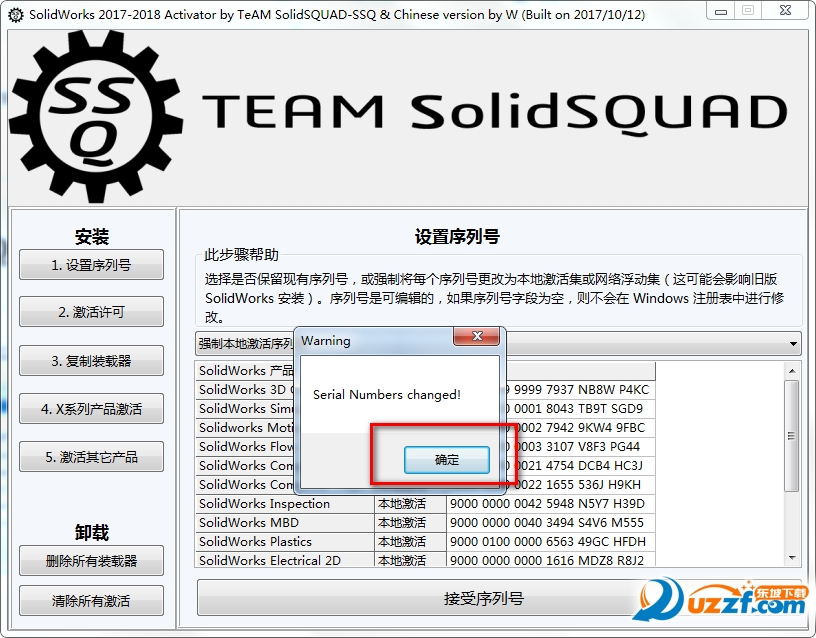Screen dimensions: 816x638
Task: Click the 接受序列号 button
Action: 483,598
